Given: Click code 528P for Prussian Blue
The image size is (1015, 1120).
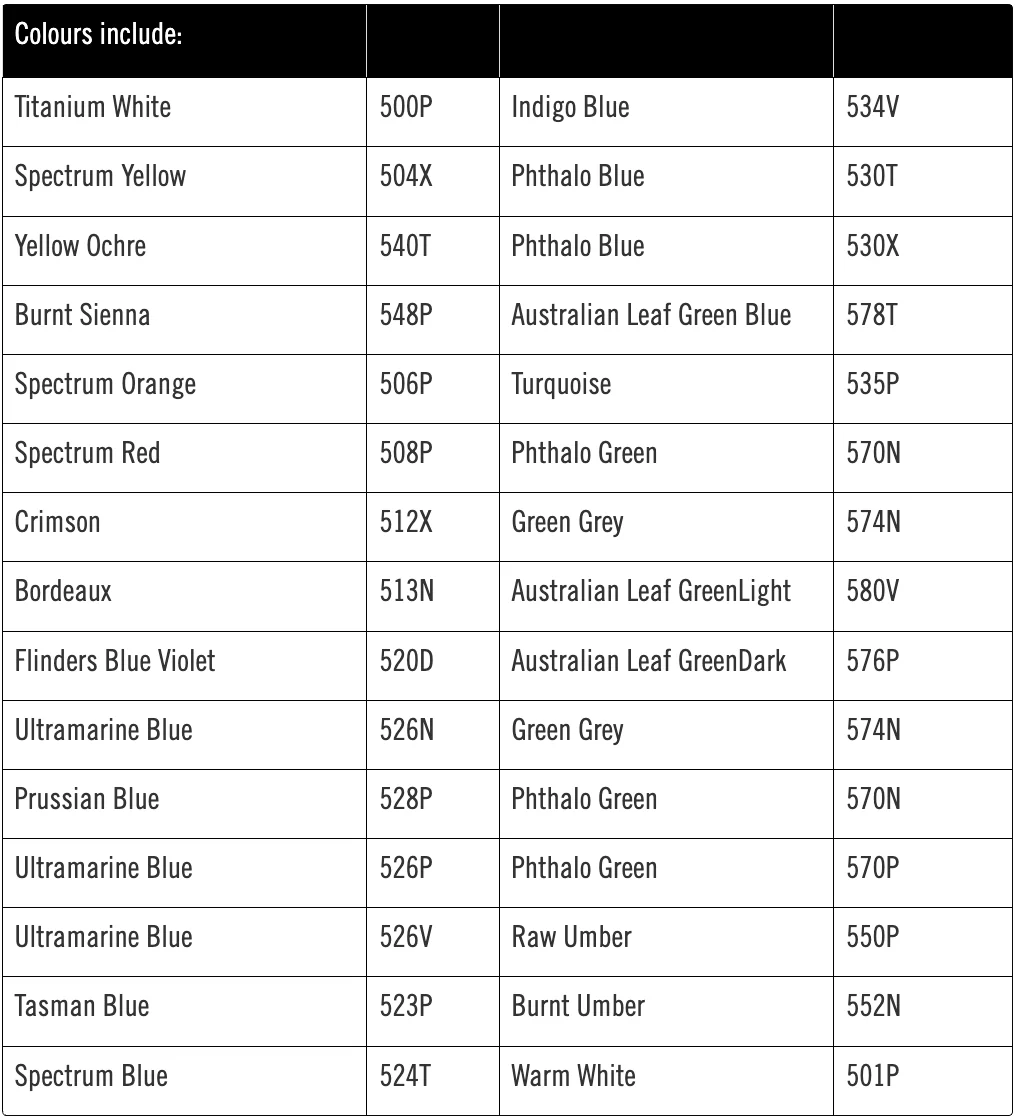Looking at the screenshot, I should coord(405,799).
